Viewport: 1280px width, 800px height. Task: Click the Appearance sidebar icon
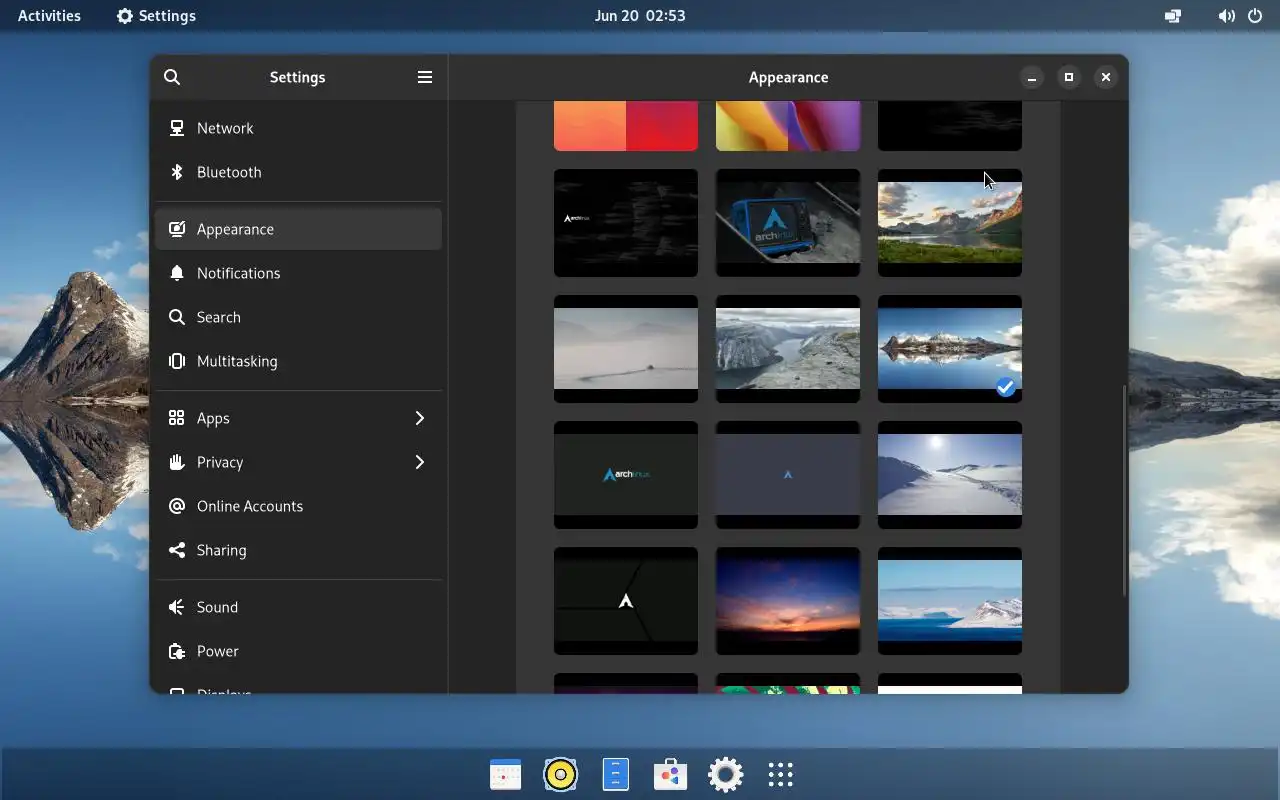click(177, 229)
